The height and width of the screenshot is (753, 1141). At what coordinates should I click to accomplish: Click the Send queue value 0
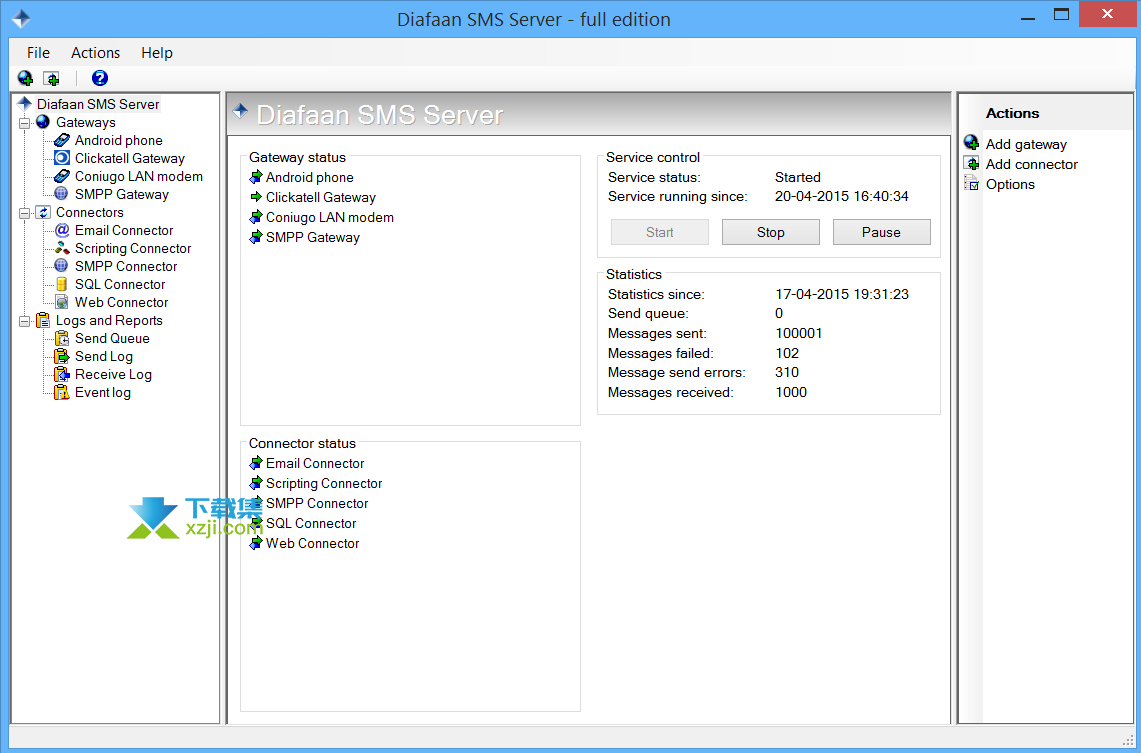[x=779, y=314]
